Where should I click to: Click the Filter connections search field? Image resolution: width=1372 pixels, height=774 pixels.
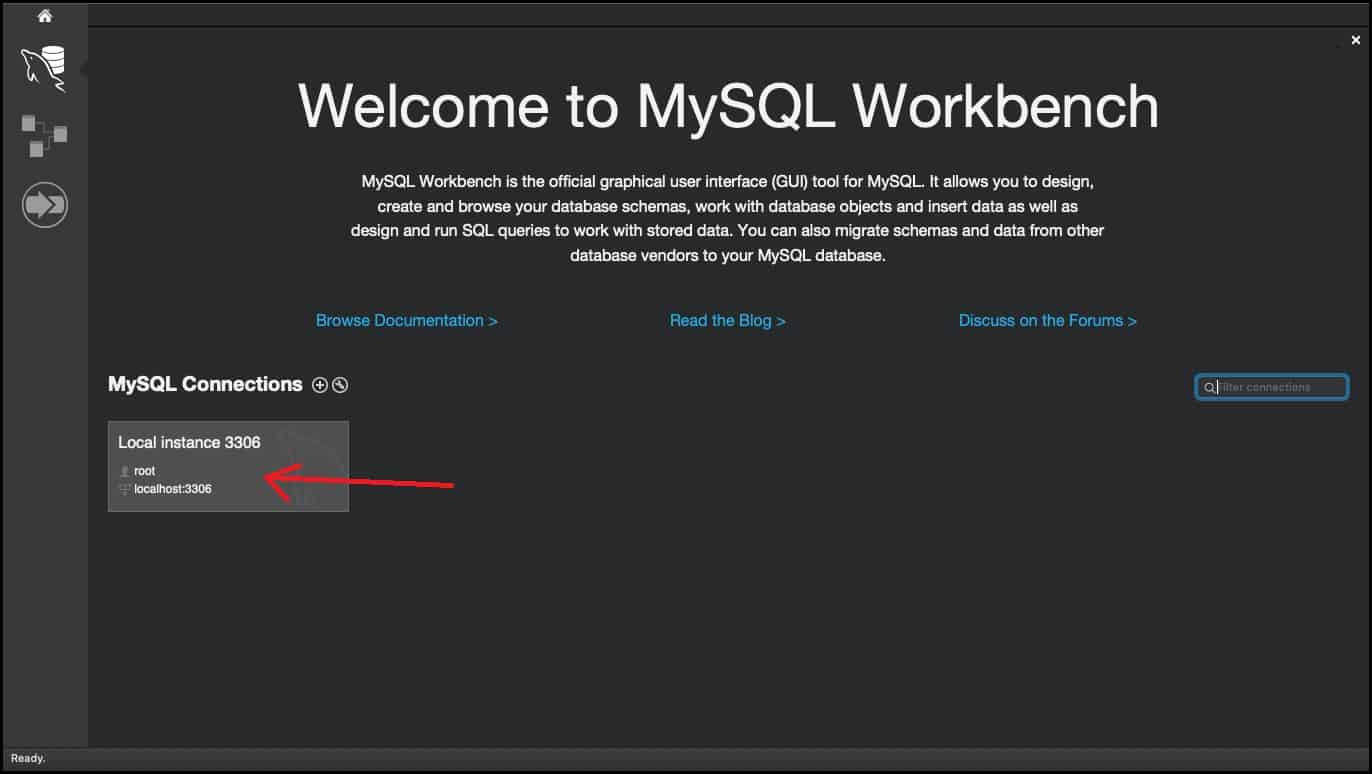(x=1272, y=387)
